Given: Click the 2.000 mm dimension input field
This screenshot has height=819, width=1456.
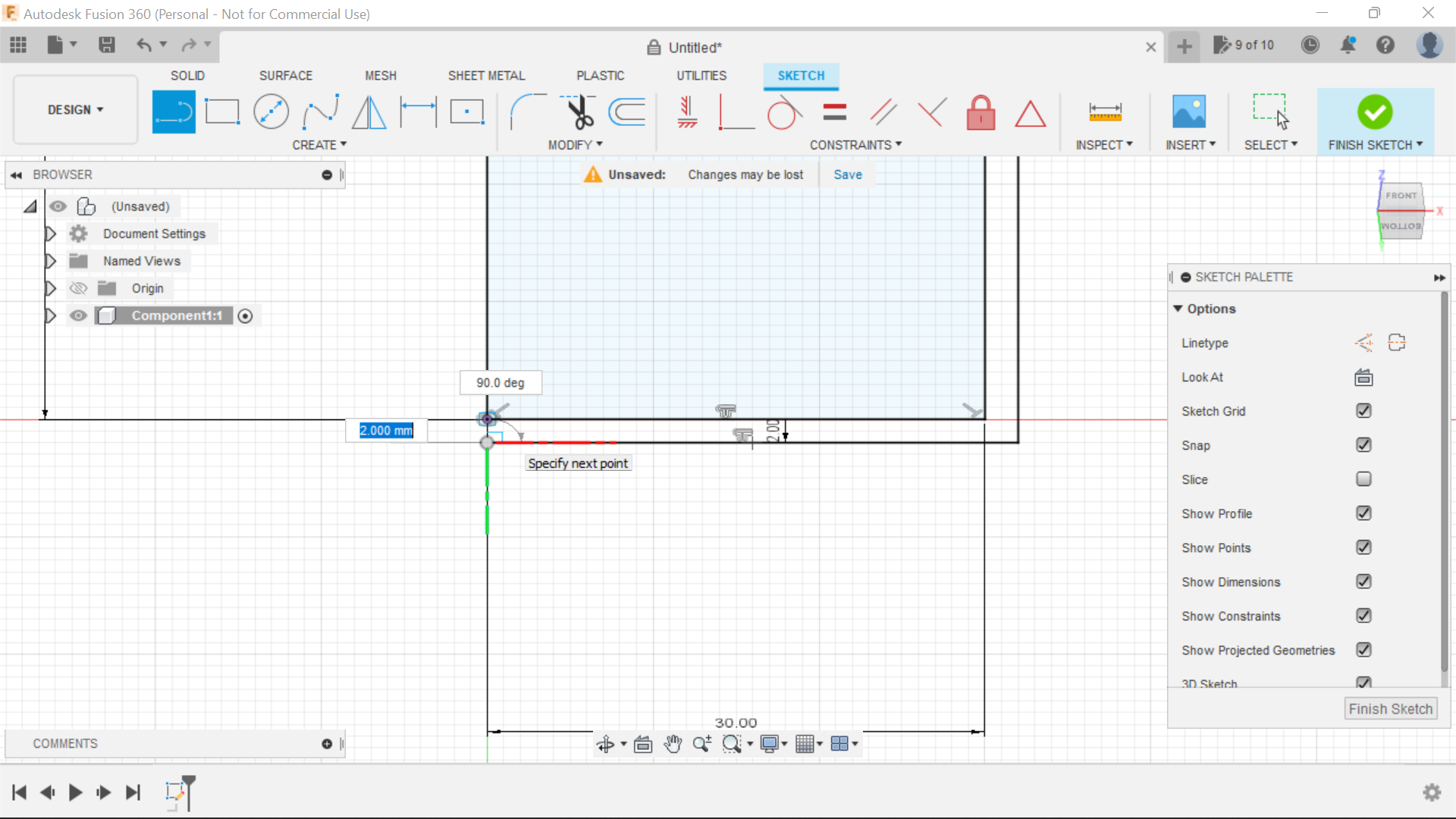Looking at the screenshot, I should point(385,430).
